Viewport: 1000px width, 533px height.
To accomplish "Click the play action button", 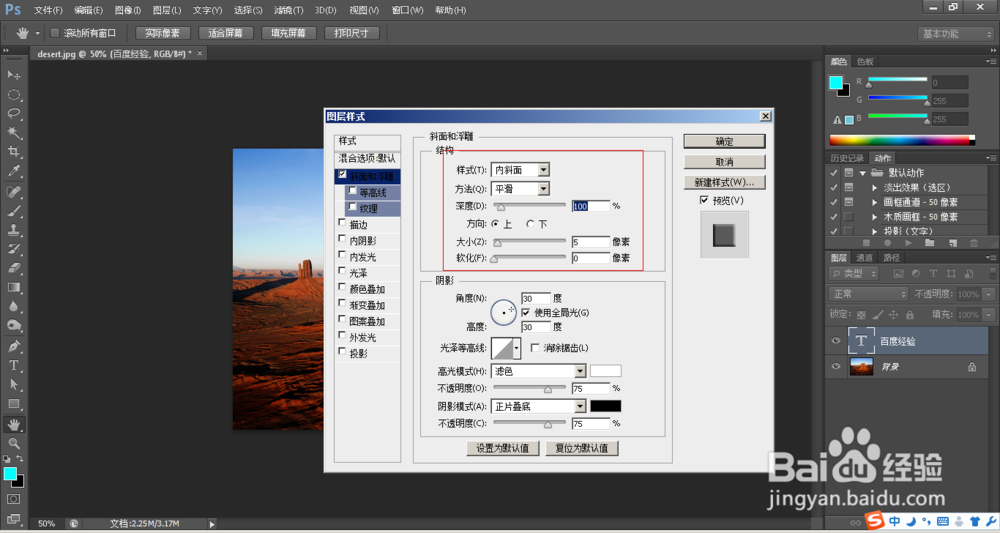I will (909, 243).
